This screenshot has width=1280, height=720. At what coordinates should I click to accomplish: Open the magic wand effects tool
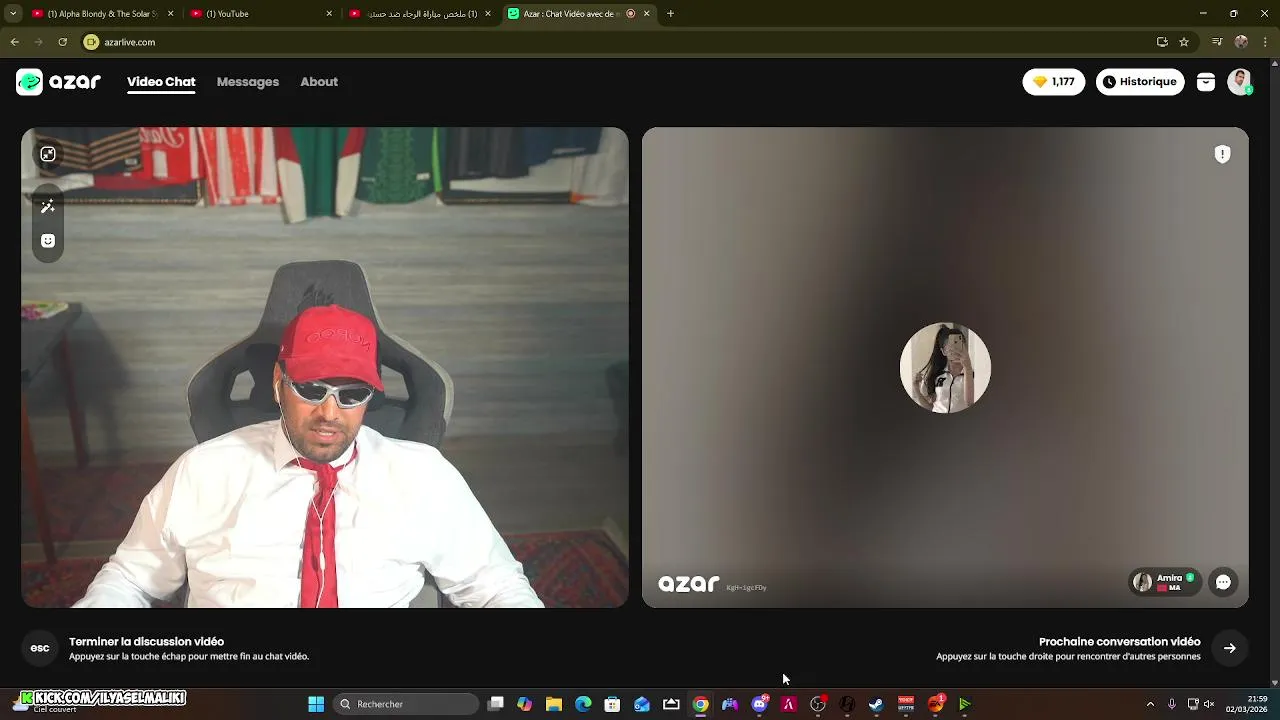click(47, 206)
